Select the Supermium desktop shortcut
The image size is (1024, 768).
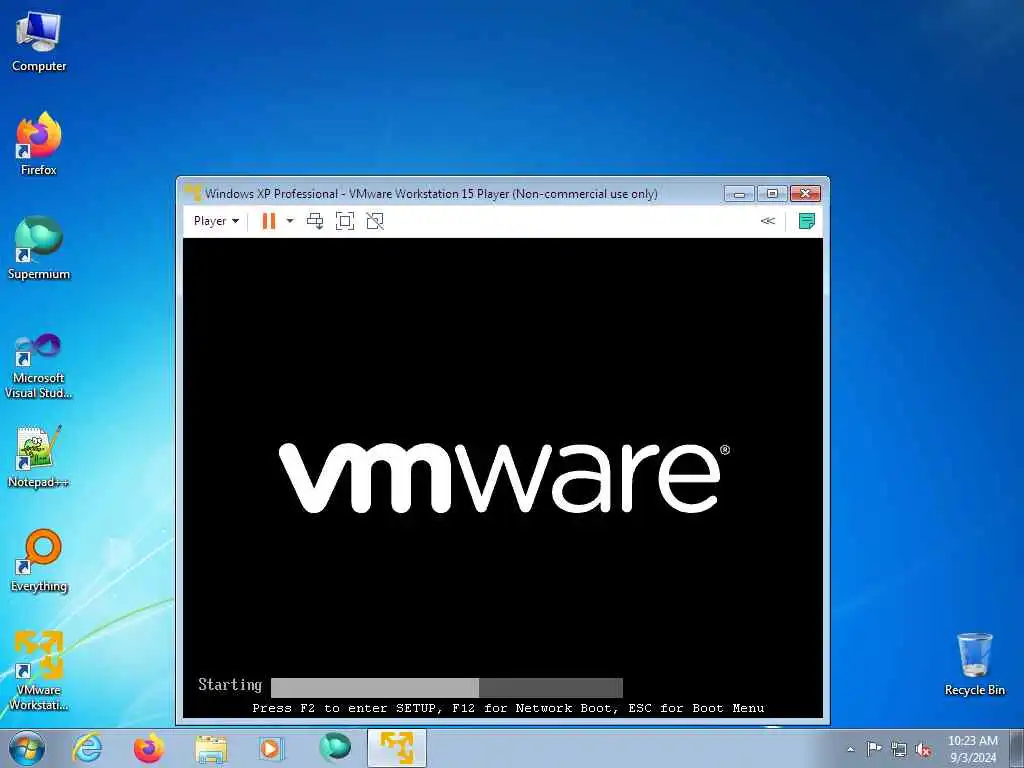(39, 248)
